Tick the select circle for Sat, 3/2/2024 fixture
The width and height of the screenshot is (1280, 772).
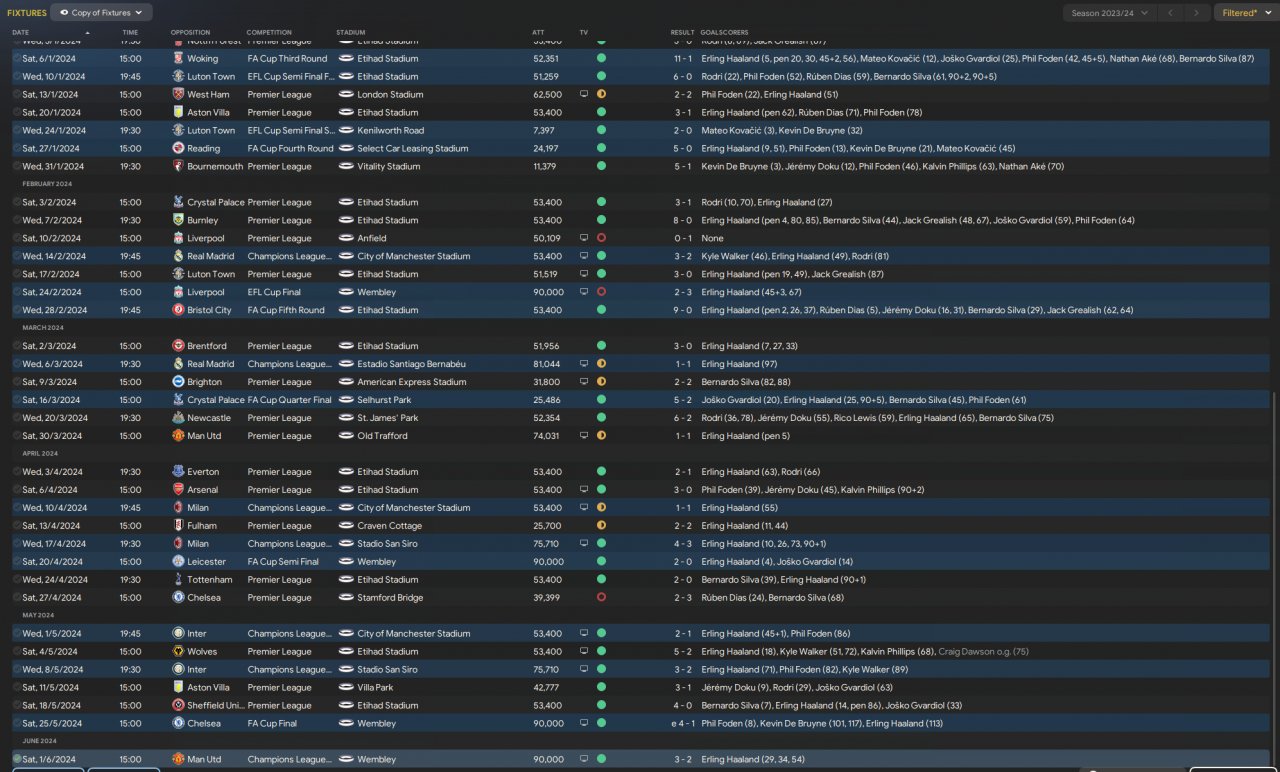click(17, 203)
